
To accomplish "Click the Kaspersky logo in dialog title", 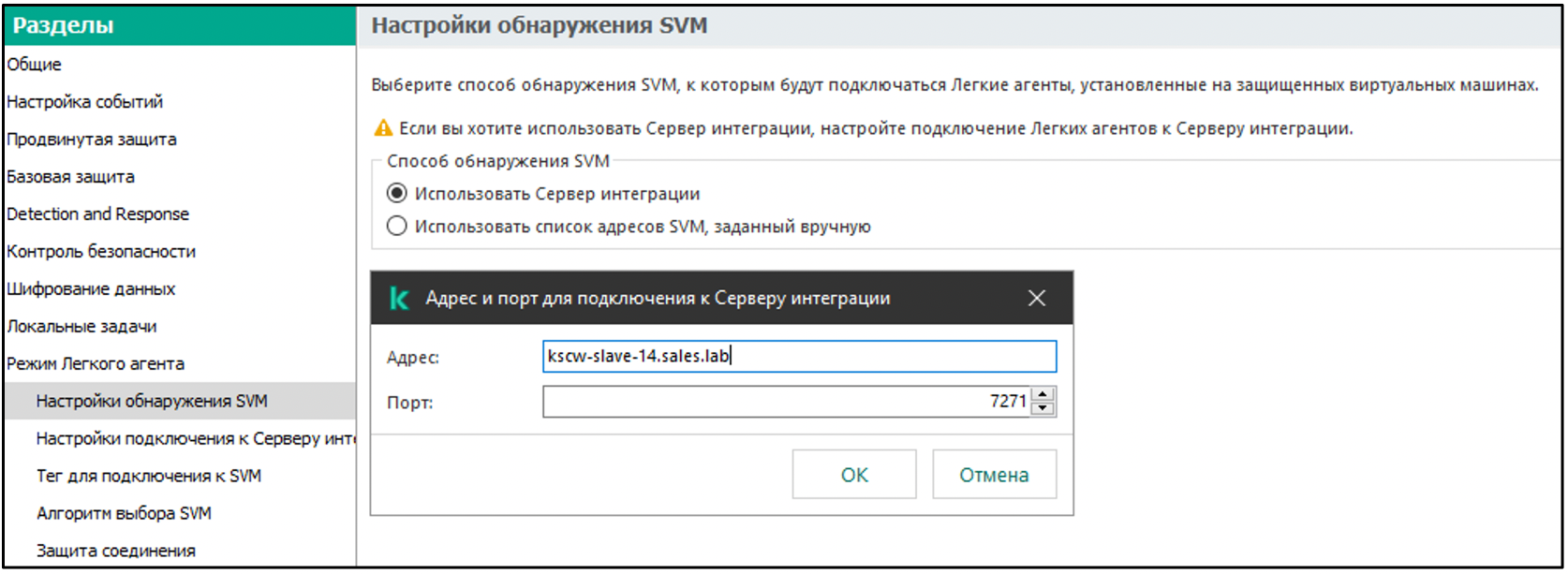I will coord(400,299).
